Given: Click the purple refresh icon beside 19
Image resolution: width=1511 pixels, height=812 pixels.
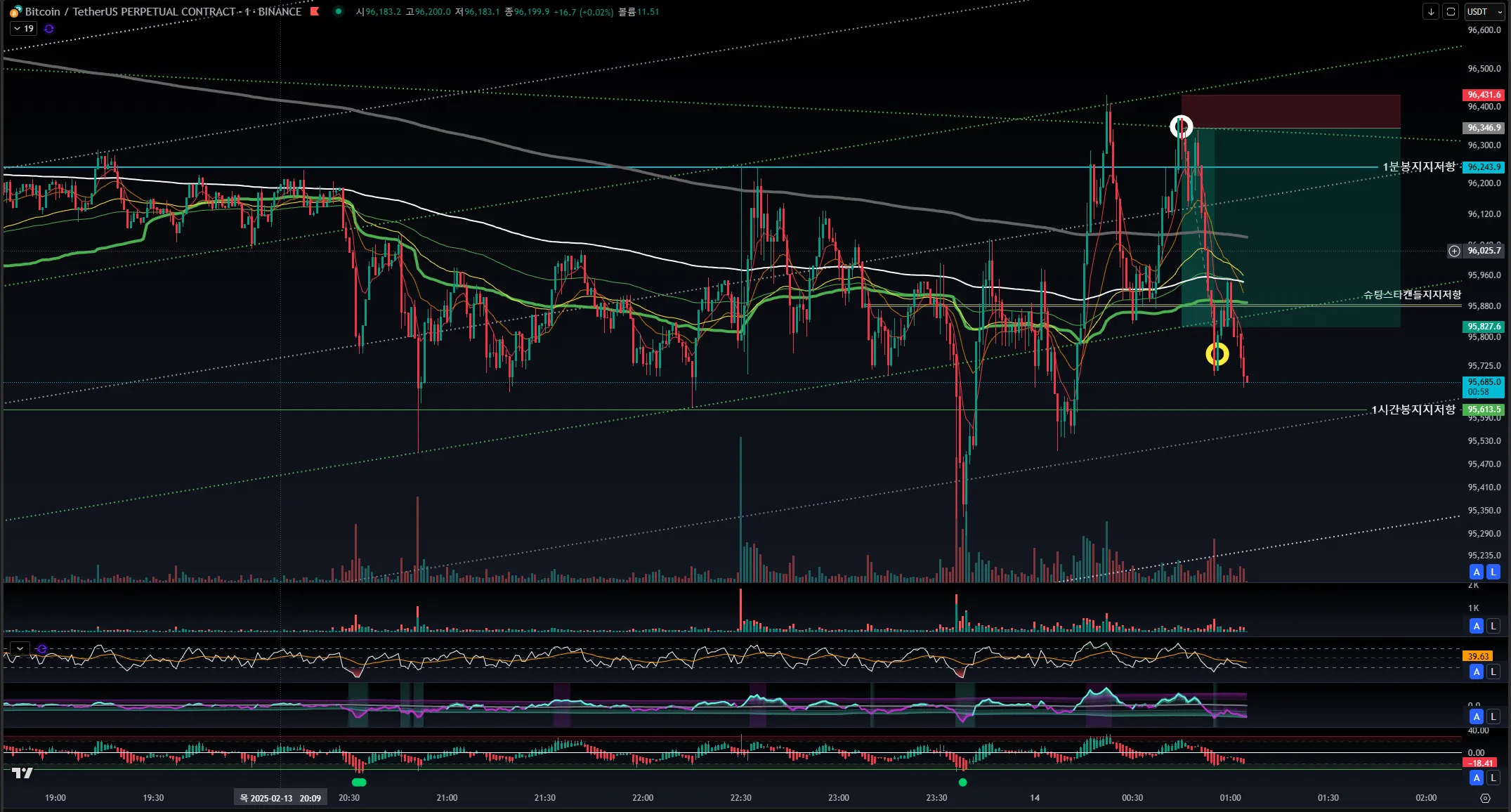Looking at the screenshot, I should point(49,29).
